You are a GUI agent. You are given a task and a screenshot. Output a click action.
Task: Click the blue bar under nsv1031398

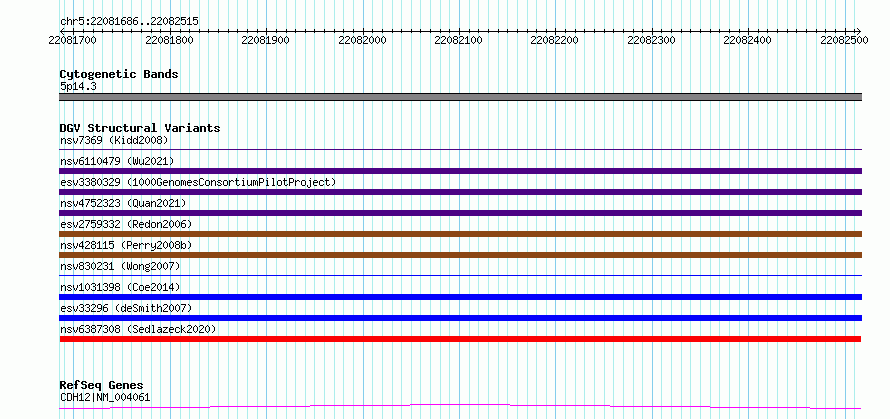click(460, 297)
